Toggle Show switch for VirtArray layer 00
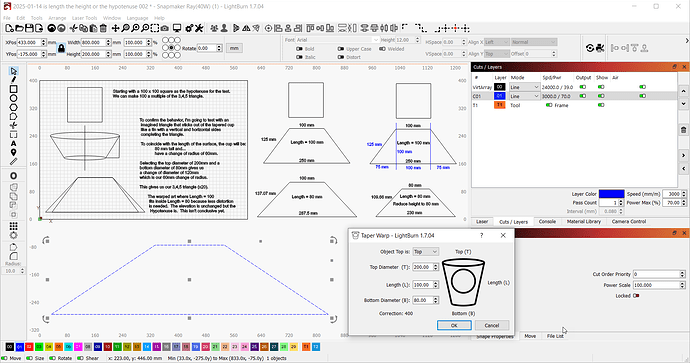This screenshot has width=690, height=363. coord(601,87)
